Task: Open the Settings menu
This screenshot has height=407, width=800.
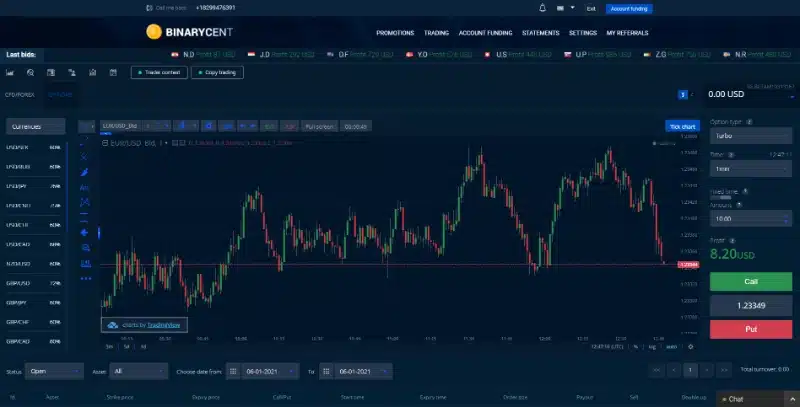Action: click(x=583, y=33)
